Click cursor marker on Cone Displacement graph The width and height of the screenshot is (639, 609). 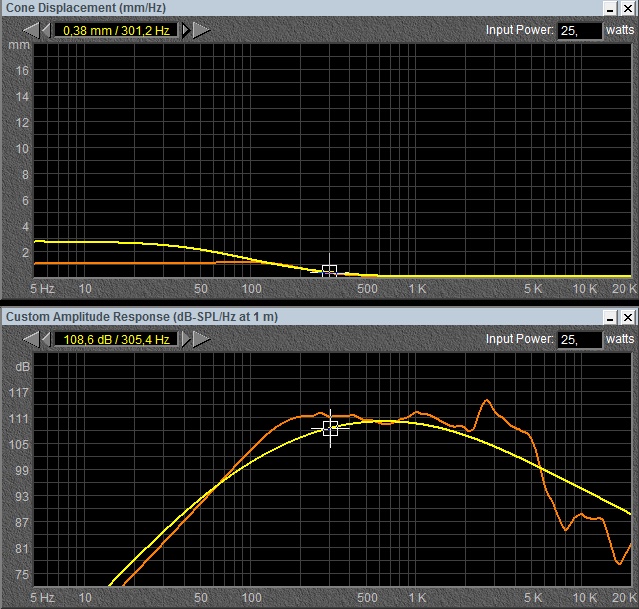coord(329,271)
